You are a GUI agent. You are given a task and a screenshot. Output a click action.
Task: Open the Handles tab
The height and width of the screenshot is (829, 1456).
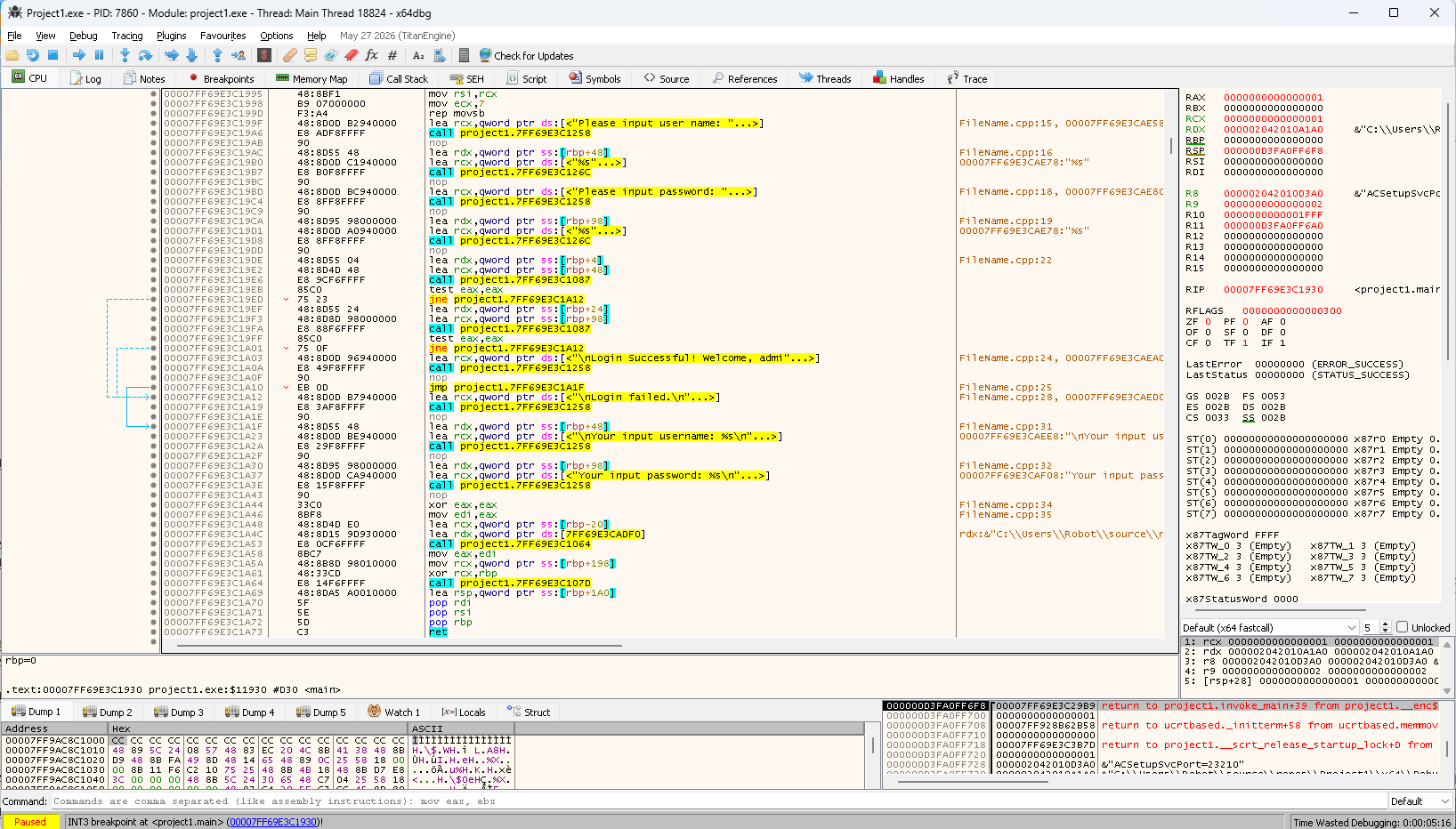click(899, 78)
